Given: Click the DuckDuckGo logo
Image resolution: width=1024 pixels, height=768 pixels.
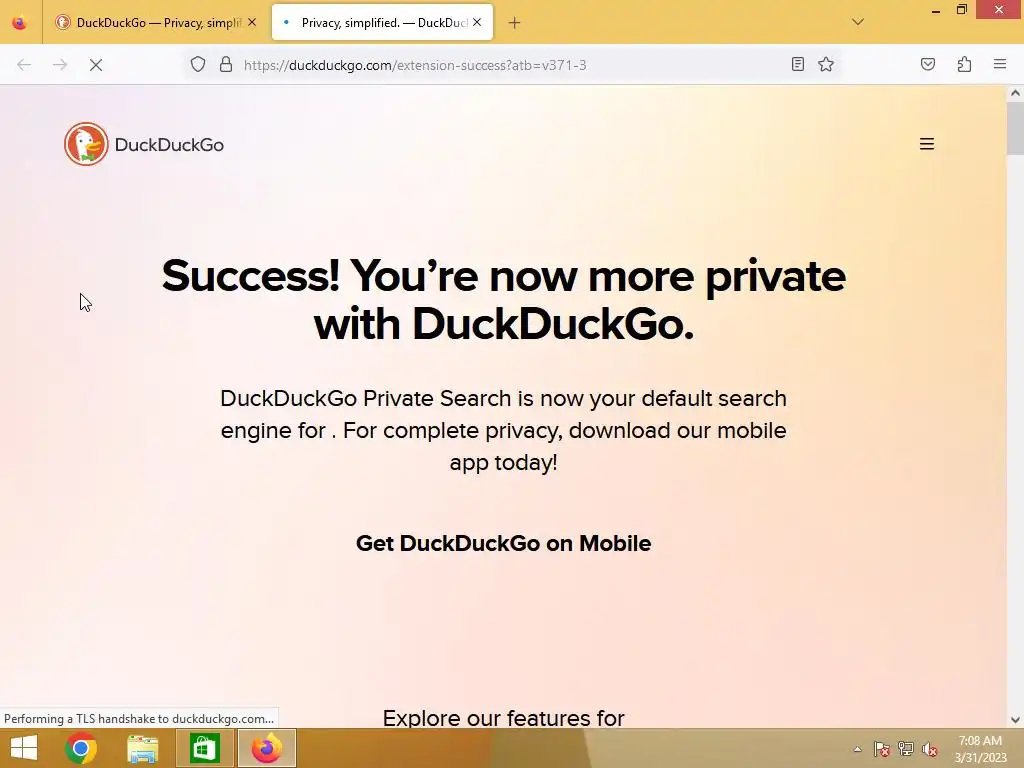Looking at the screenshot, I should pyautogui.click(x=144, y=144).
